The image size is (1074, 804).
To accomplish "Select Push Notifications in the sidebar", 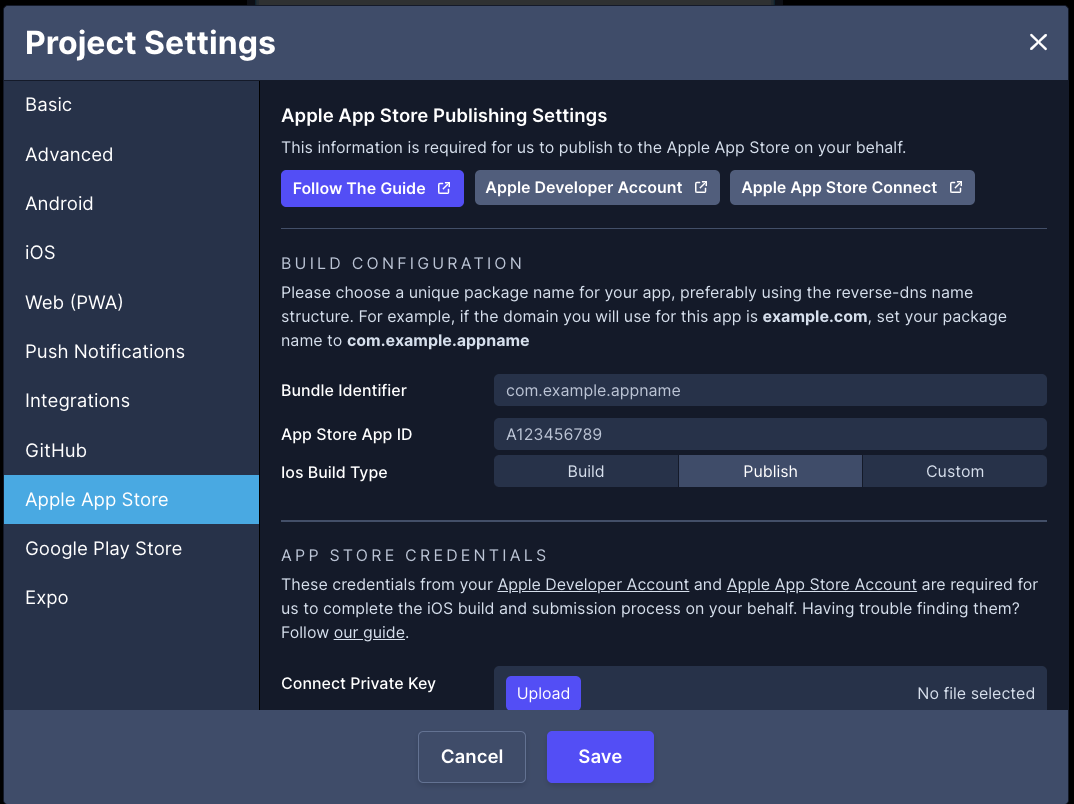I will pos(132,351).
